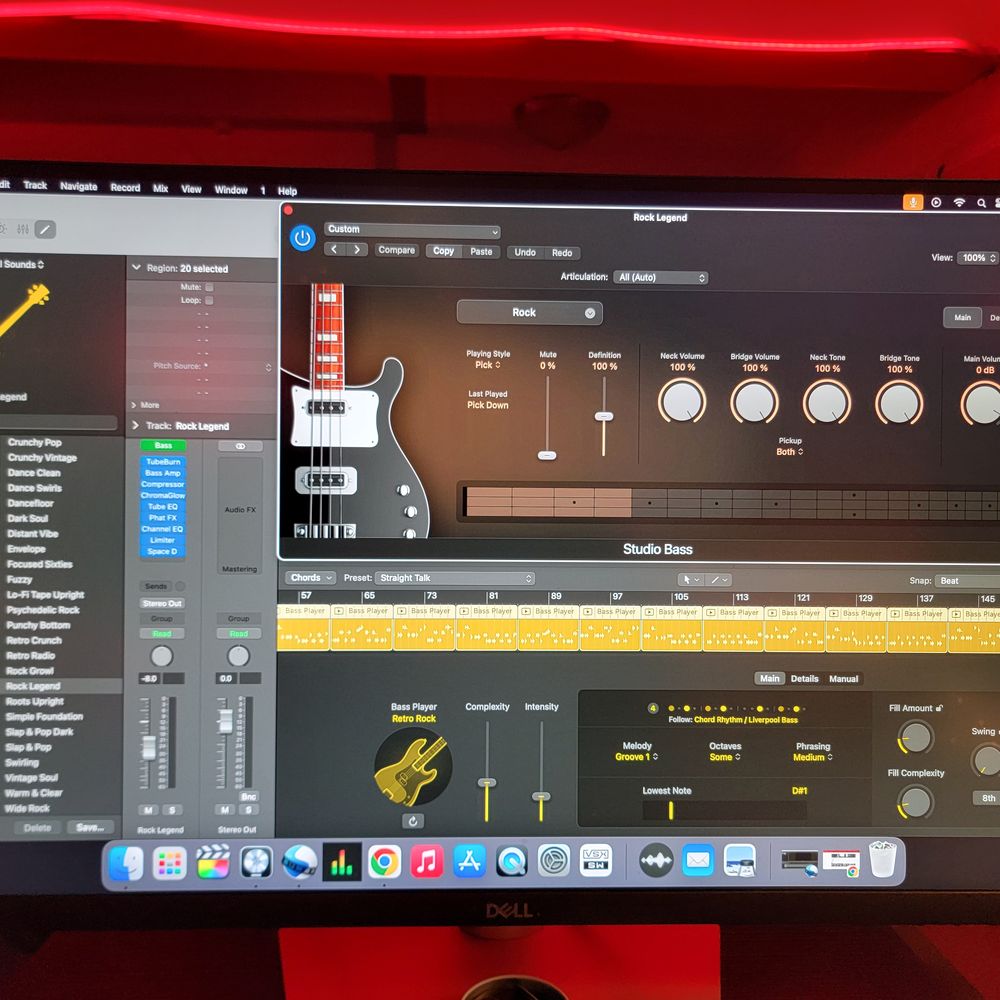Open Google Chrome from the Dock
This screenshot has height=1000, width=1000.
pyautogui.click(x=384, y=861)
